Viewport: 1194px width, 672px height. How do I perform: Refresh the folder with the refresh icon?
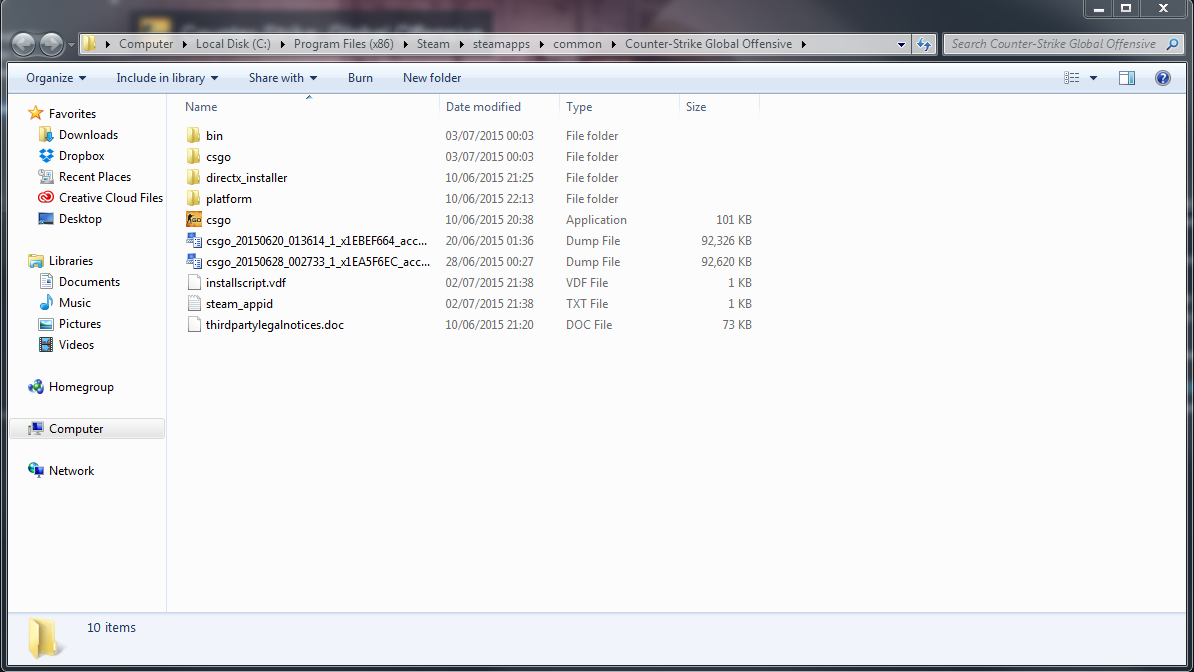924,44
